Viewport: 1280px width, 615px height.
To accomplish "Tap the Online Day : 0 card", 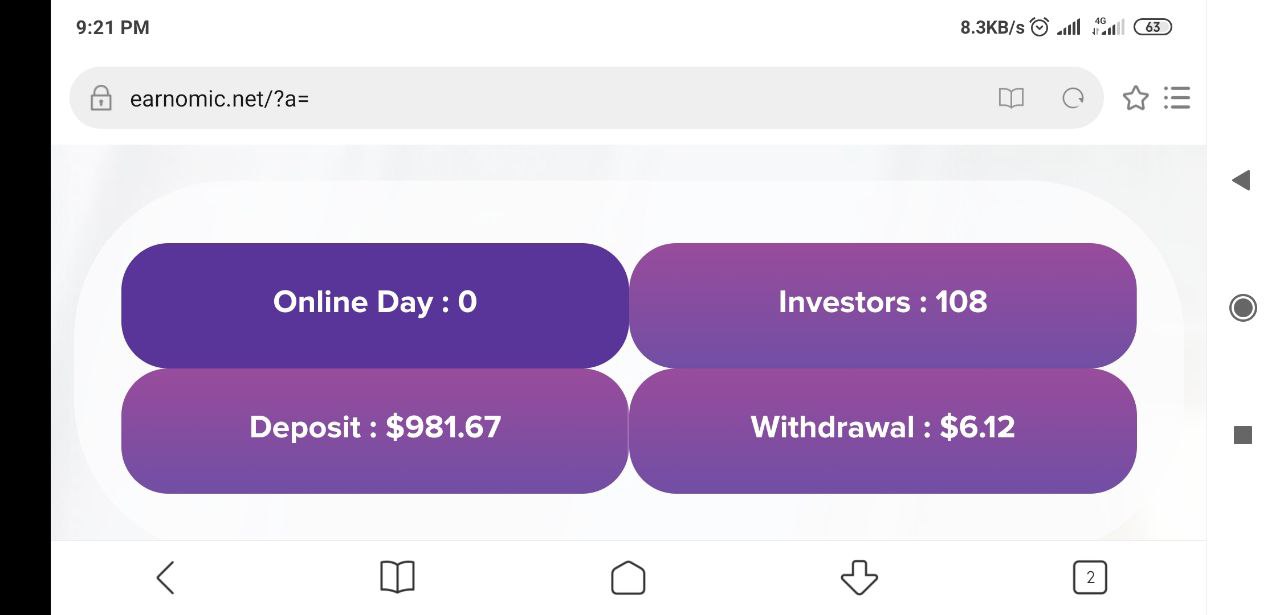I will 375,304.
